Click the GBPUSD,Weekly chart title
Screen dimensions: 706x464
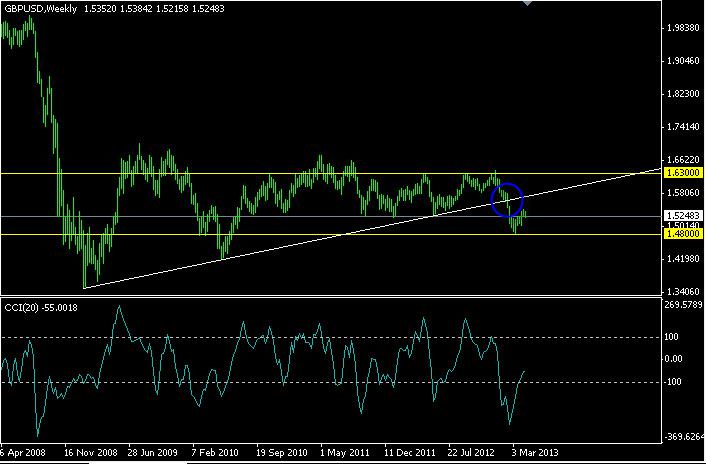pos(40,9)
